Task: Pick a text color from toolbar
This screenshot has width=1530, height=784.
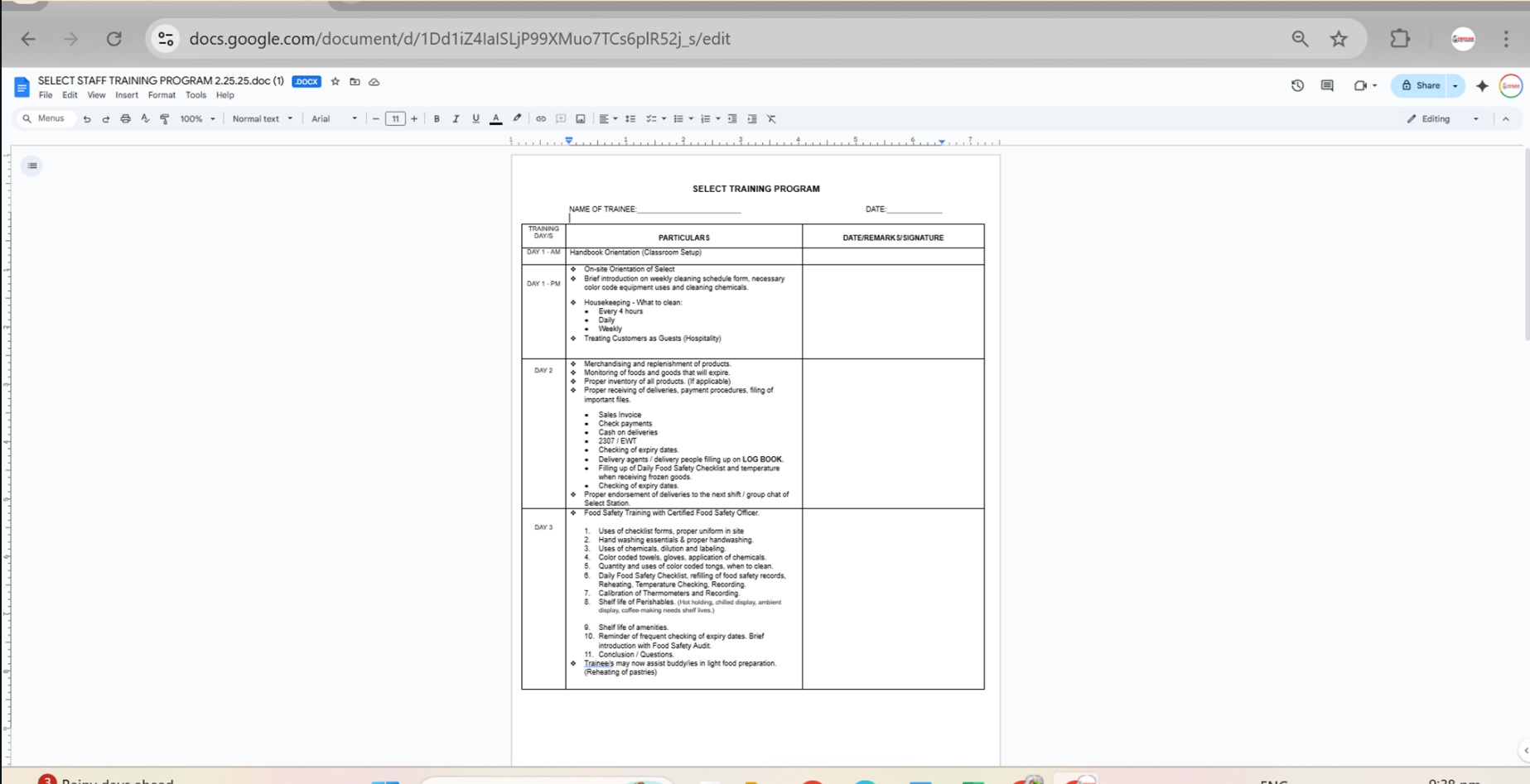Action: point(496,119)
